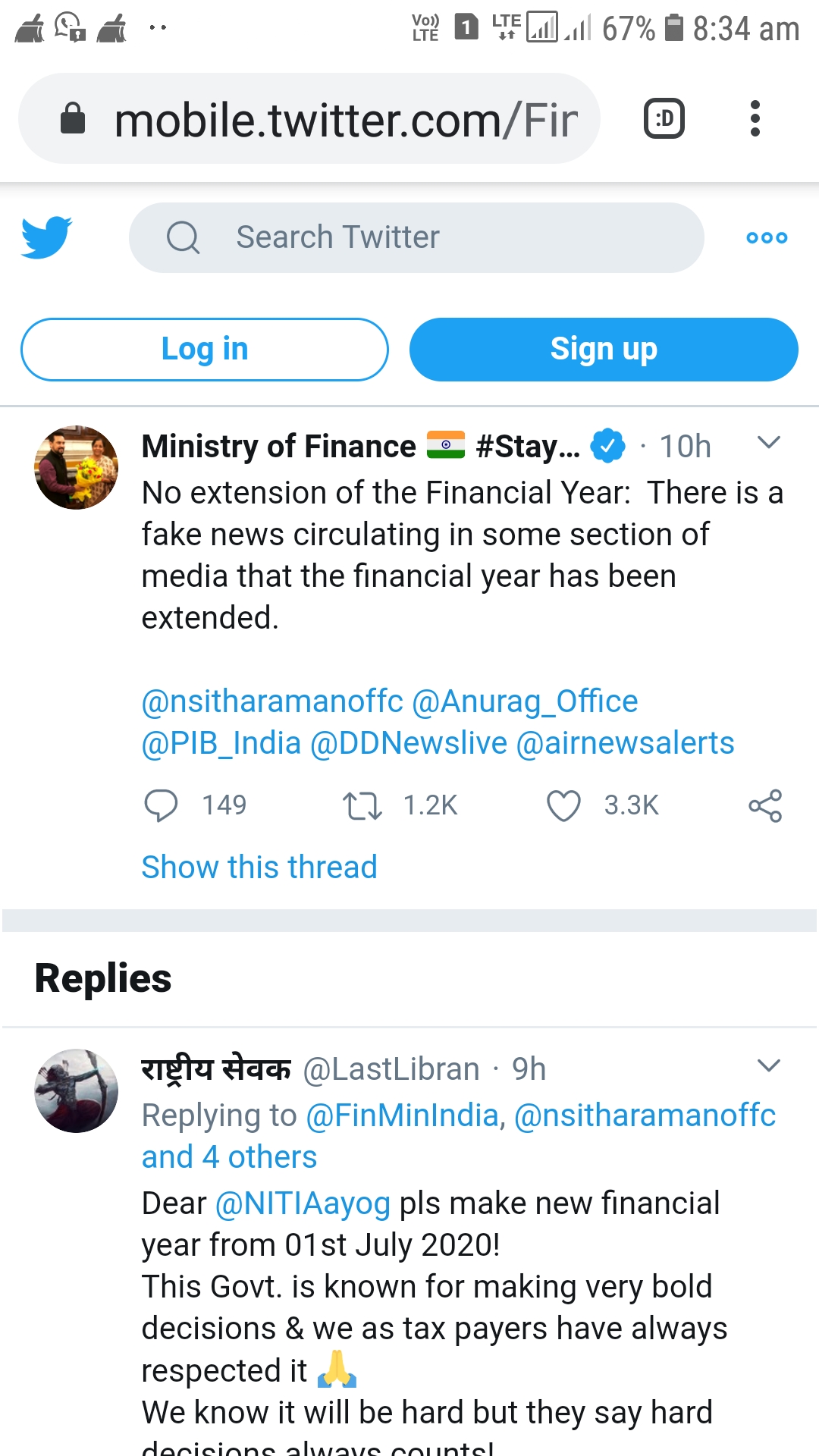Open the browser tab switcher icon
This screenshot has width=819, height=1456.
664,119
